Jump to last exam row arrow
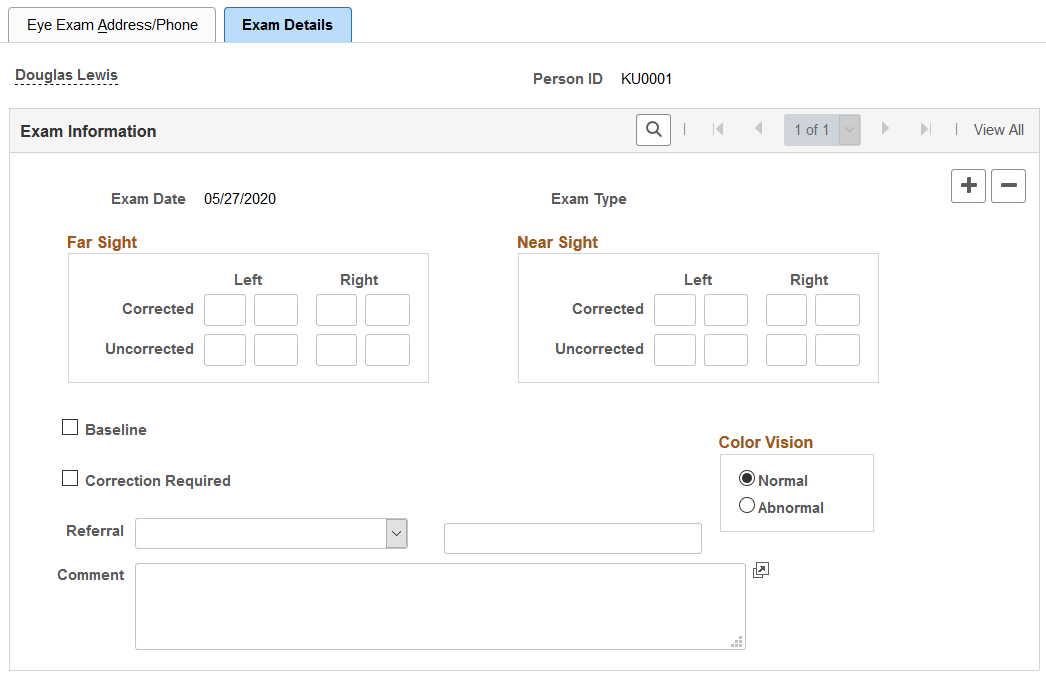 point(925,129)
